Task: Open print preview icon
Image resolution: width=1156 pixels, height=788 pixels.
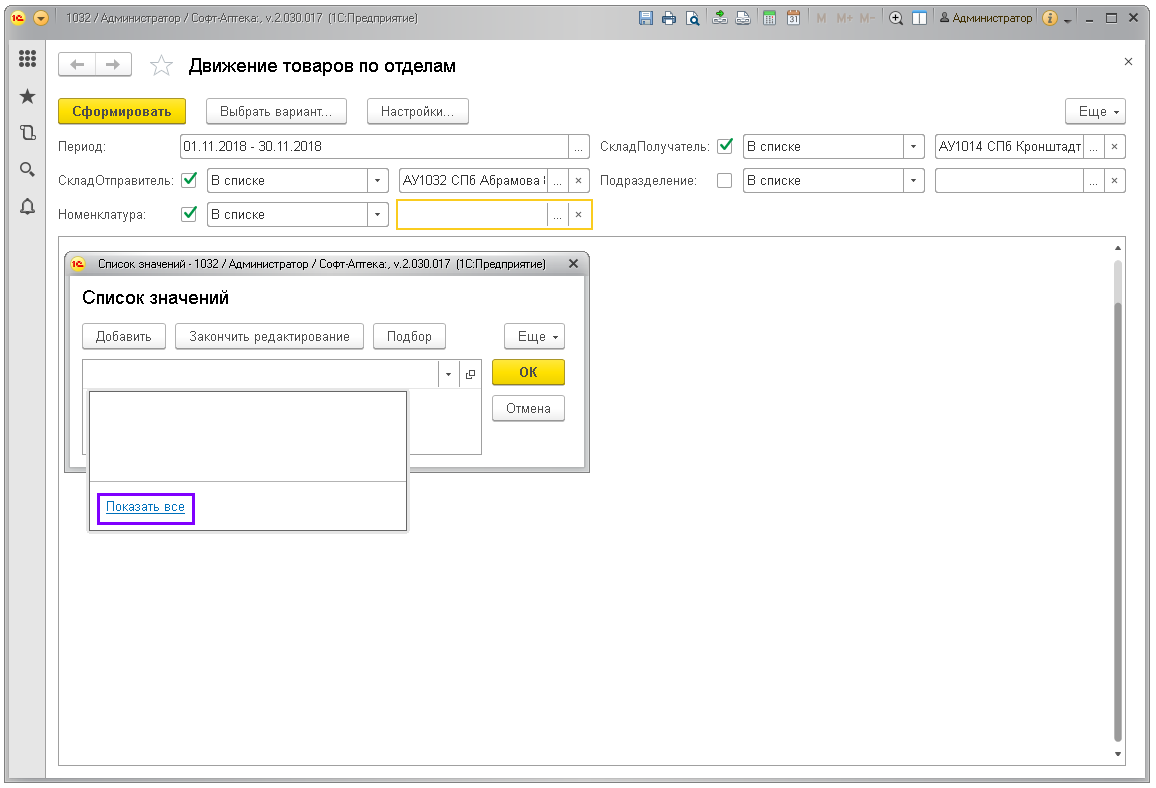Action: tap(692, 18)
